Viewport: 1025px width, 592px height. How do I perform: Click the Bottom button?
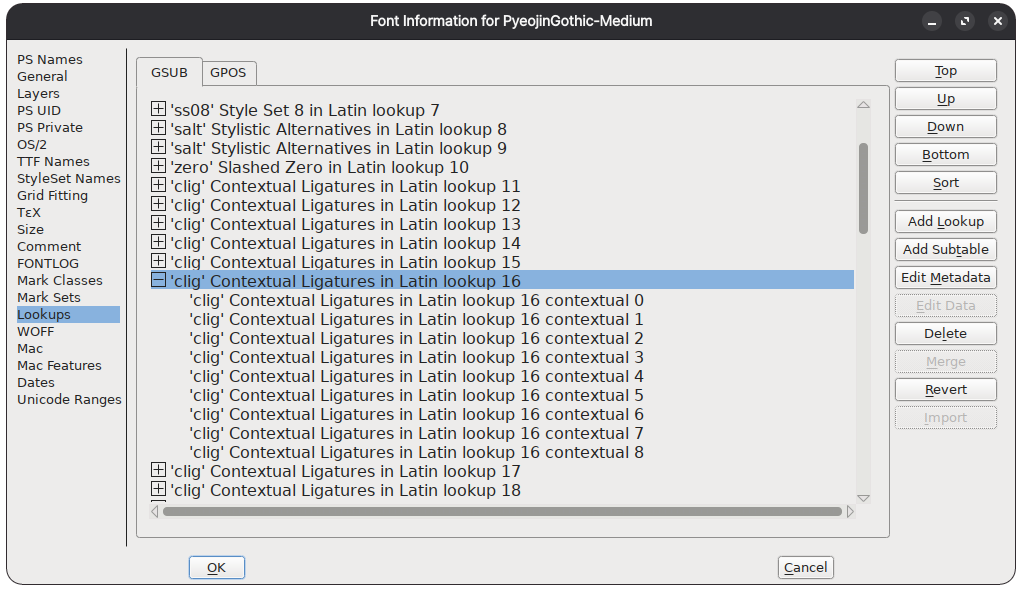(x=945, y=155)
